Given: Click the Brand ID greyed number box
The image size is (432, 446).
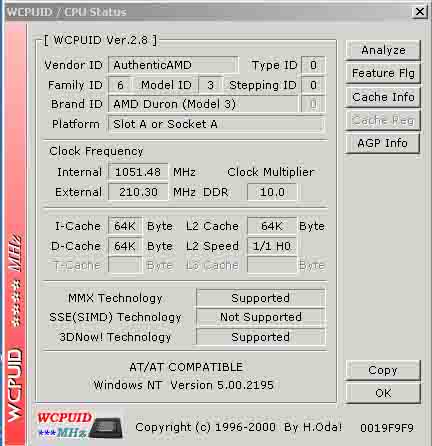Looking at the screenshot, I should point(313,104).
